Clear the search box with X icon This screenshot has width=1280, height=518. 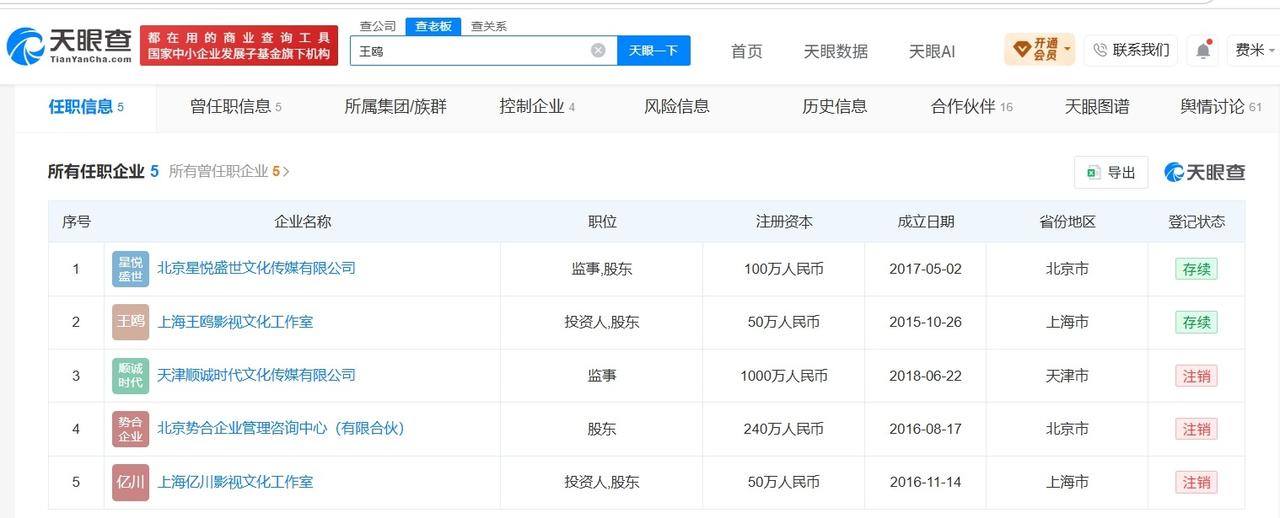point(598,50)
